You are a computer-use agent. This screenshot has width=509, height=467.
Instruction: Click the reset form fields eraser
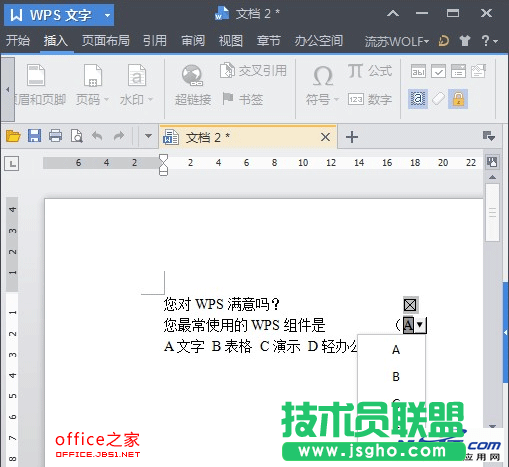(x=438, y=99)
